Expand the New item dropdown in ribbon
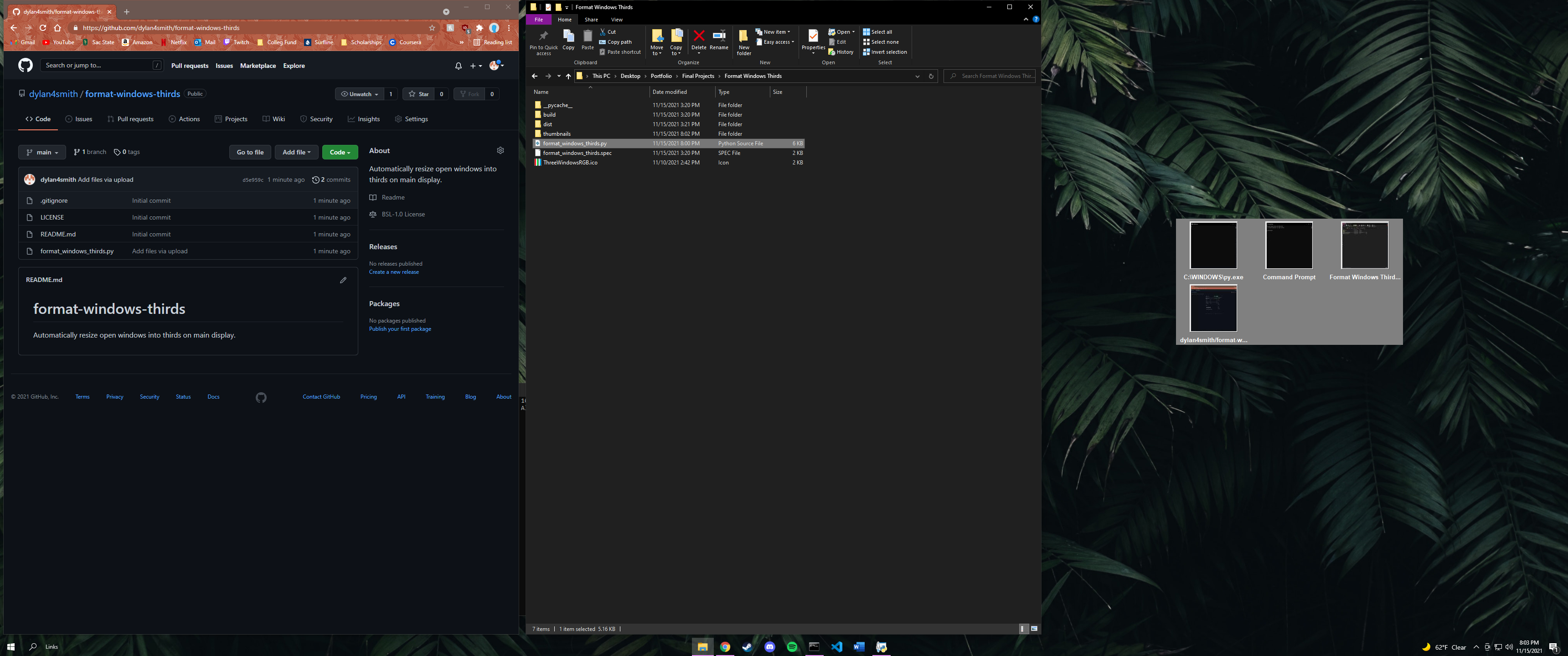The width and height of the screenshot is (1568, 656). pyautogui.click(x=773, y=31)
